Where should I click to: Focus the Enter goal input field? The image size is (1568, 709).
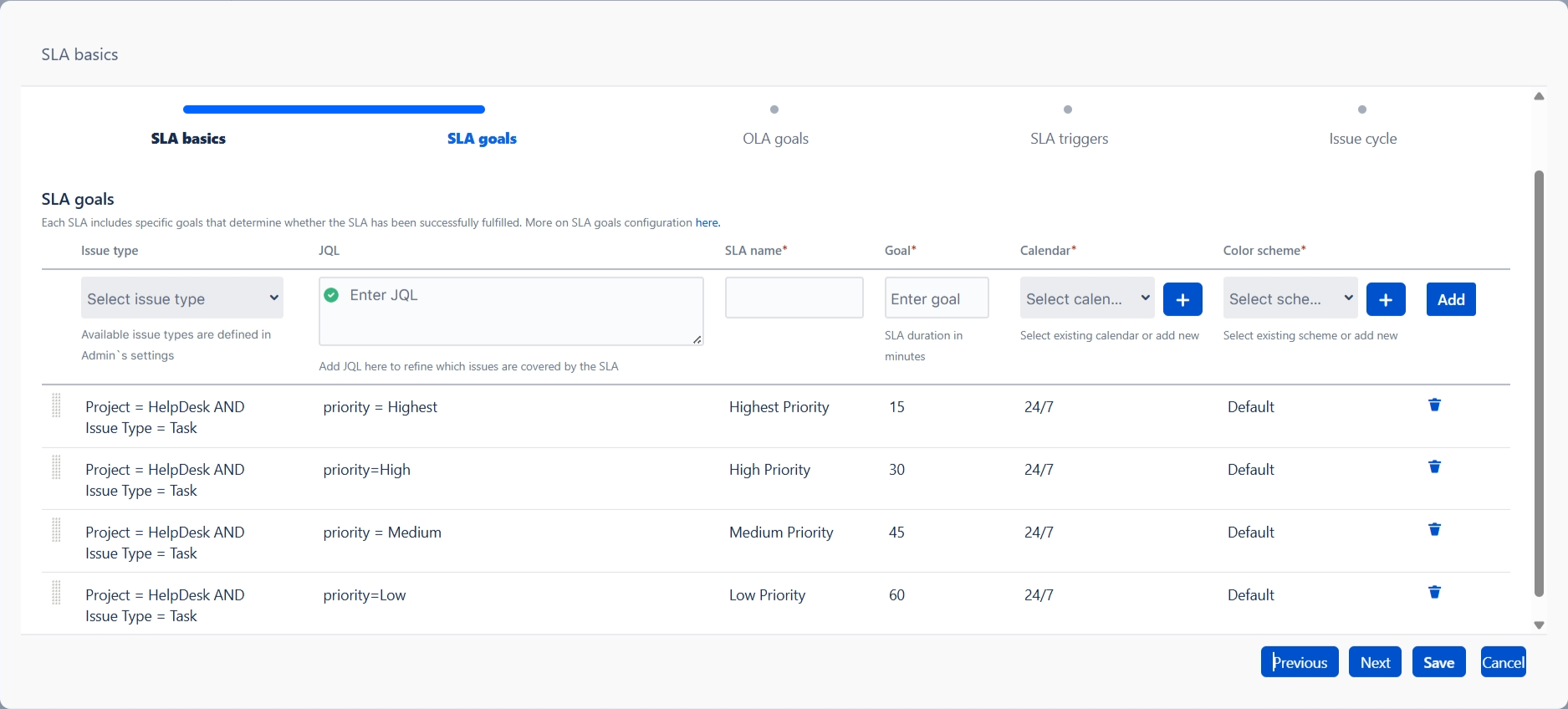(936, 298)
